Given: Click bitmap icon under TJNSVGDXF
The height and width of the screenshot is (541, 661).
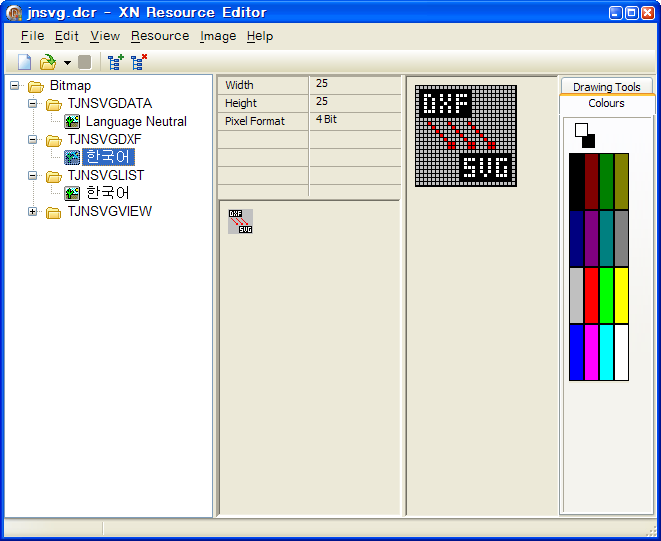Looking at the screenshot, I should point(72,158).
